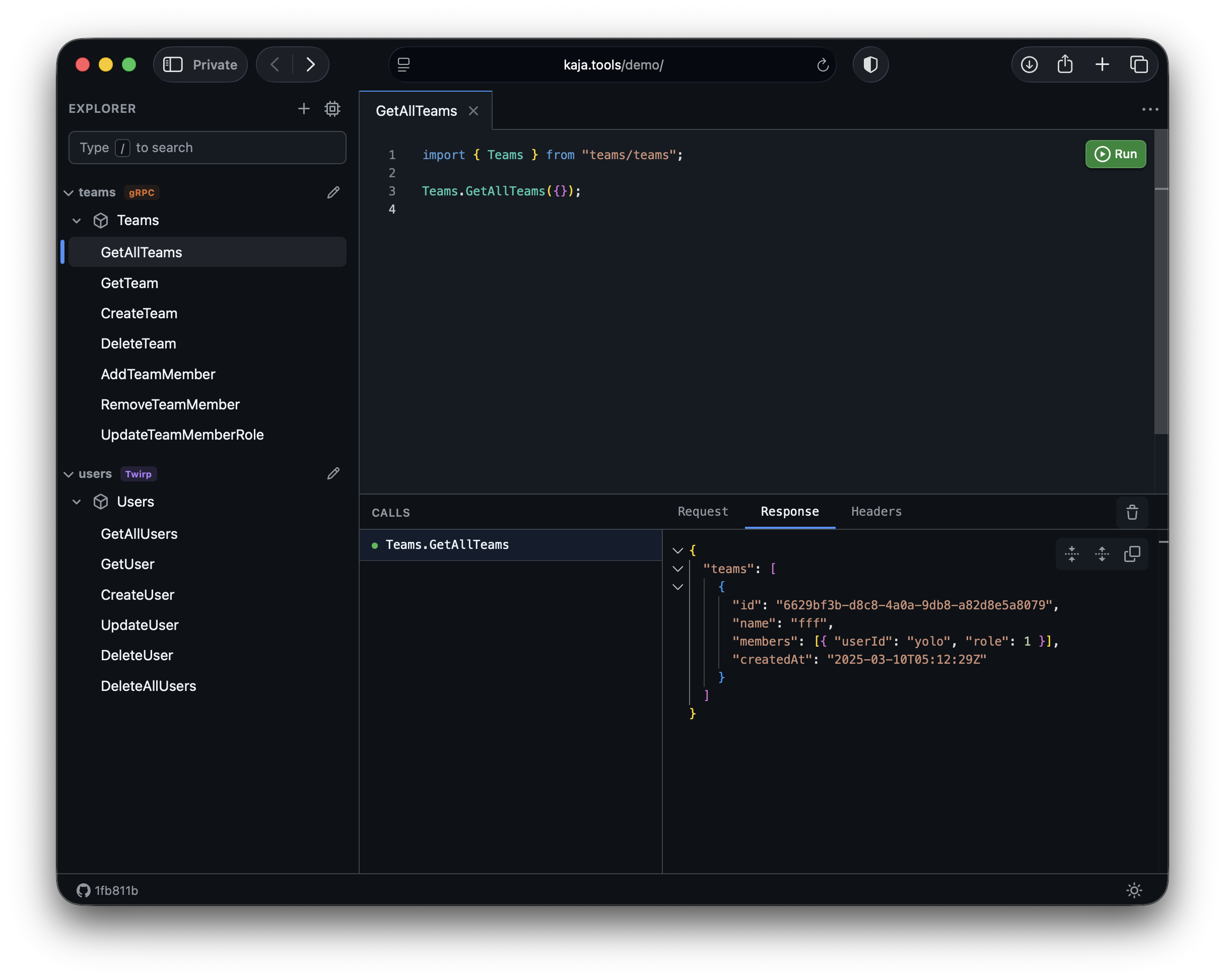Edit the teams project with pencil icon
The width and height of the screenshot is (1225, 980).
333,192
